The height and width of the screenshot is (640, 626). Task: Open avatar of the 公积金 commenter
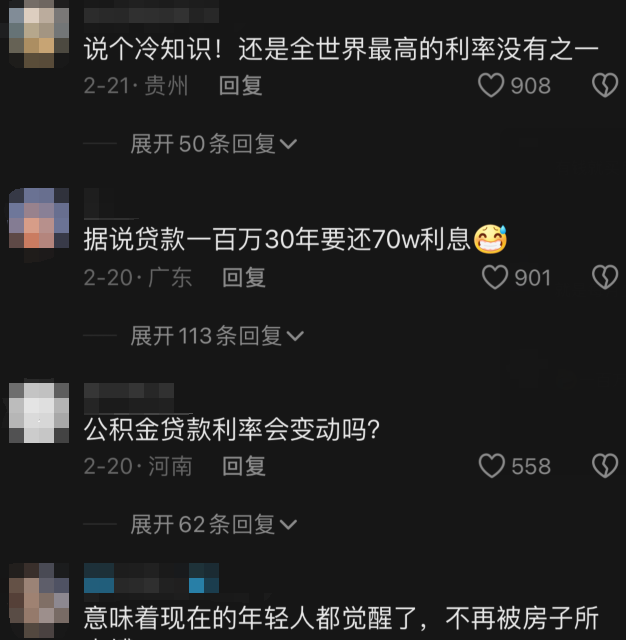pyautogui.click(x=39, y=413)
